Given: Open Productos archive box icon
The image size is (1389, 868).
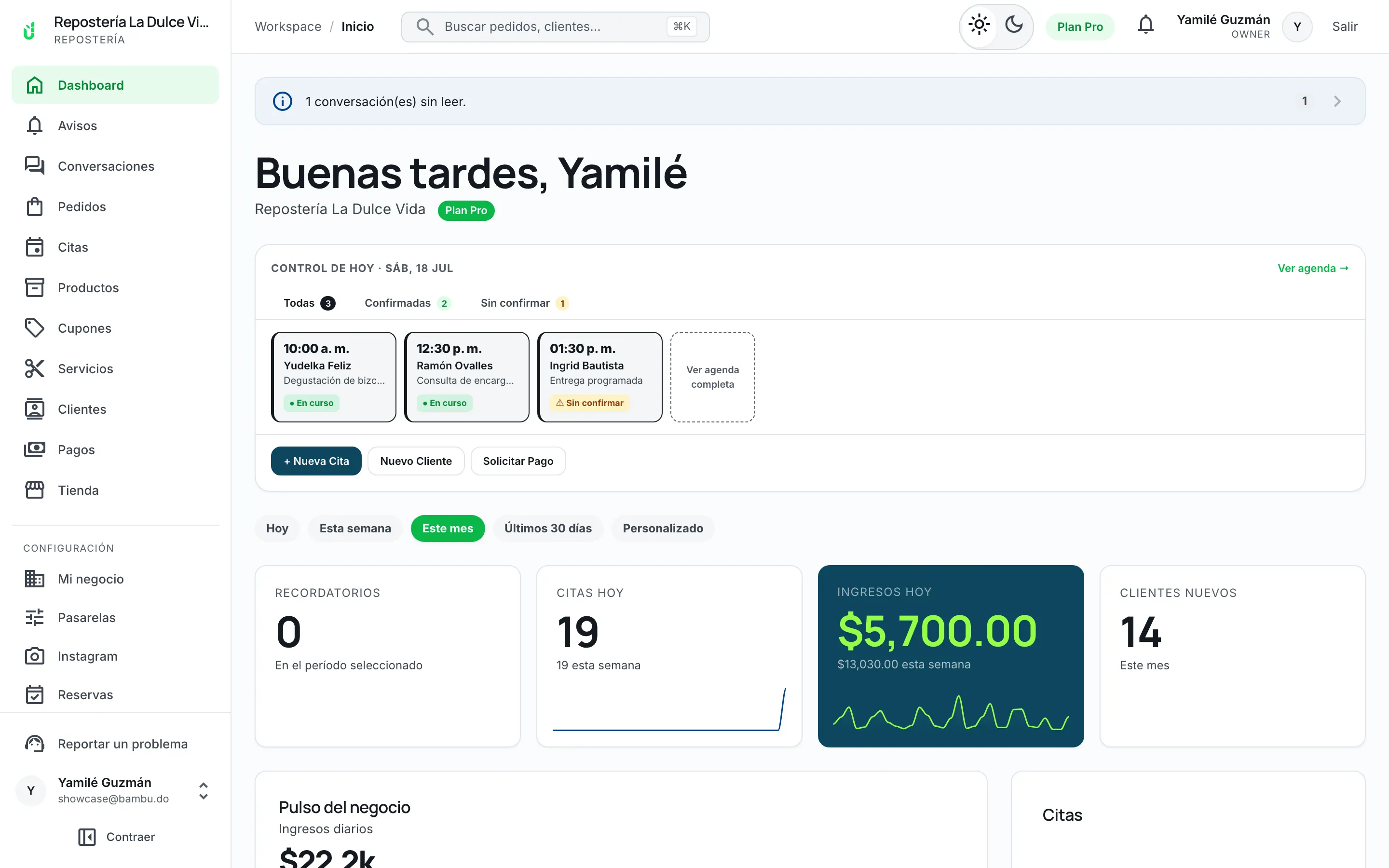Looking at the screenshot, I should (x=34, y=287).
